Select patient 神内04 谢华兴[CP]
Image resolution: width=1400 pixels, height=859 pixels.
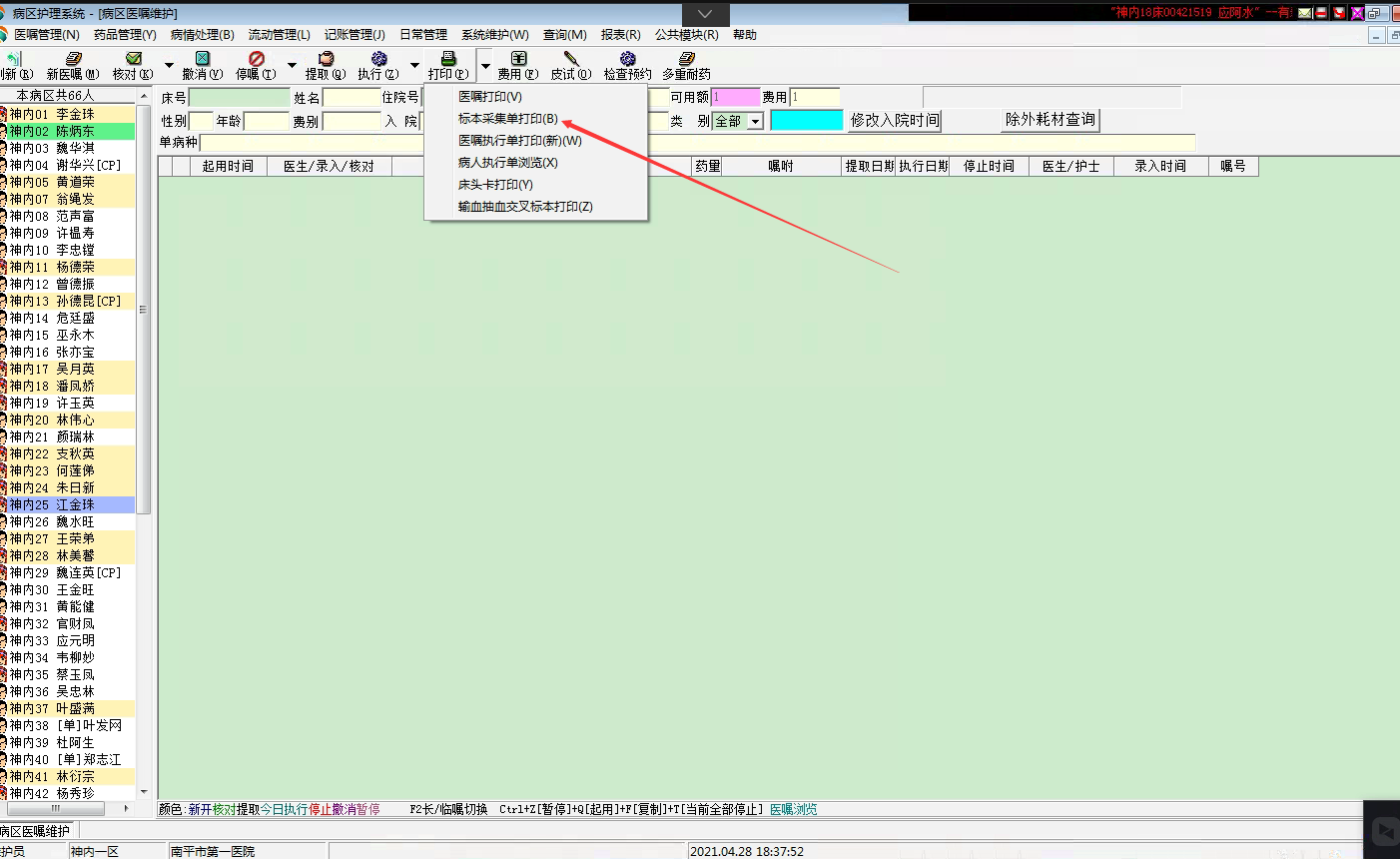pos(67,165)
